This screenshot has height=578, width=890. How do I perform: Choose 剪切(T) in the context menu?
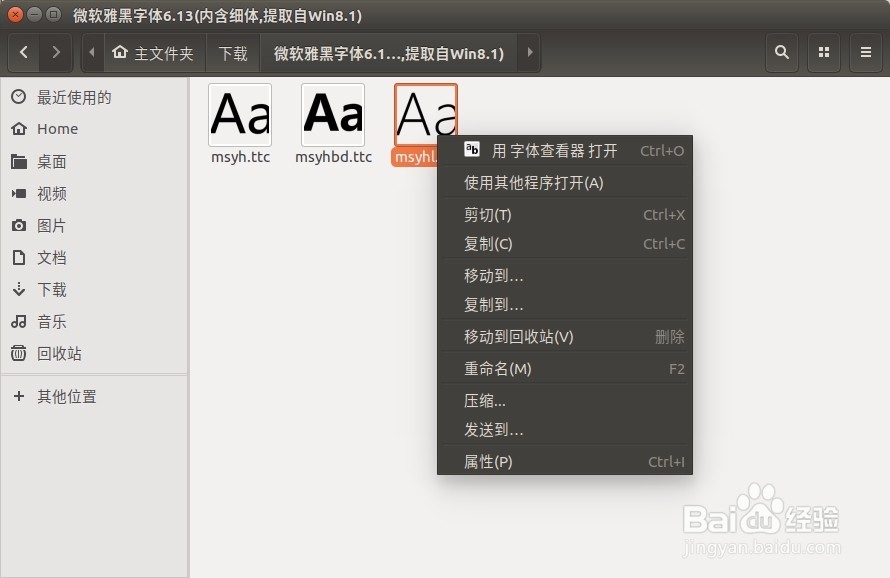565,215
